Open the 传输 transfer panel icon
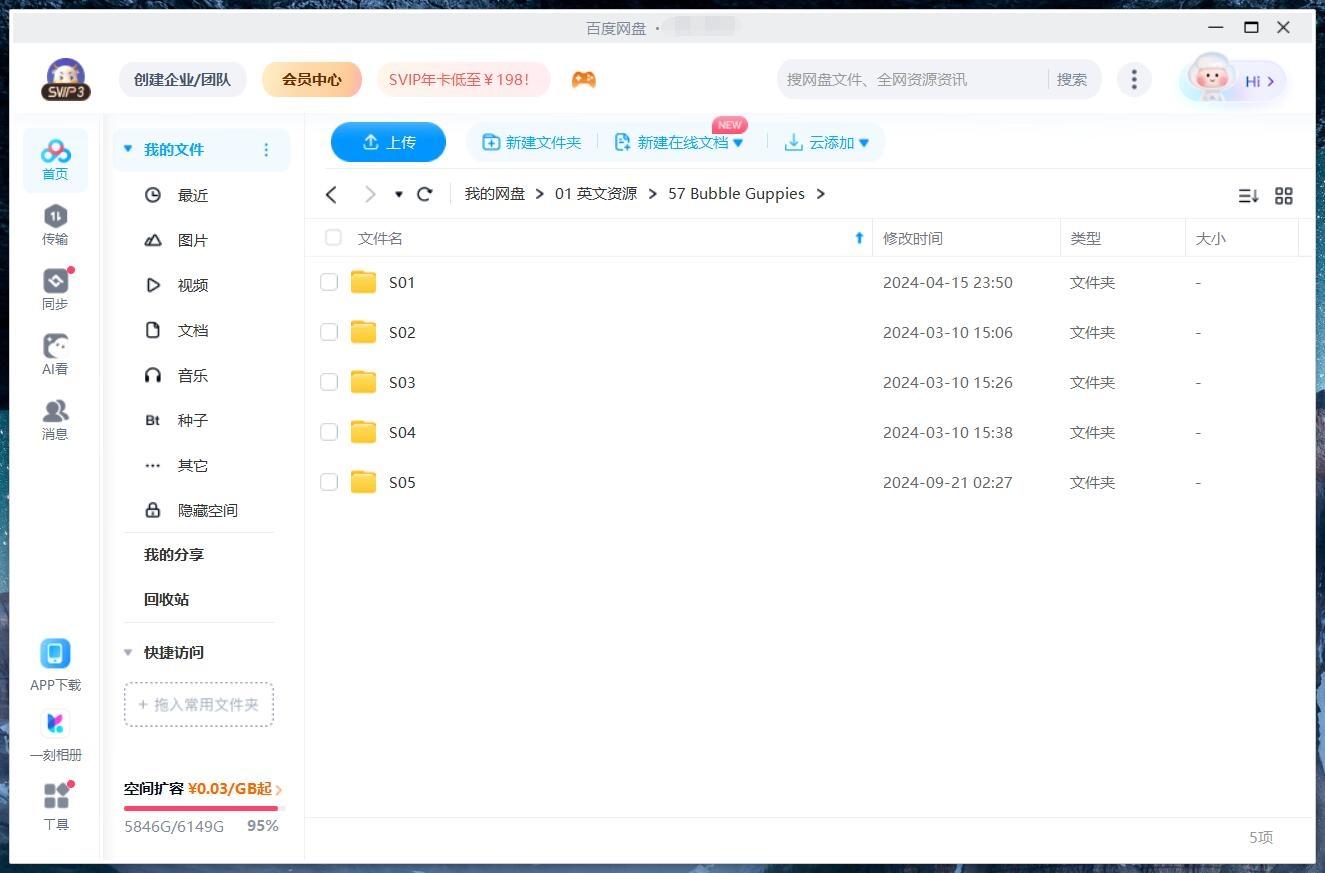 (x=55, y=224)
